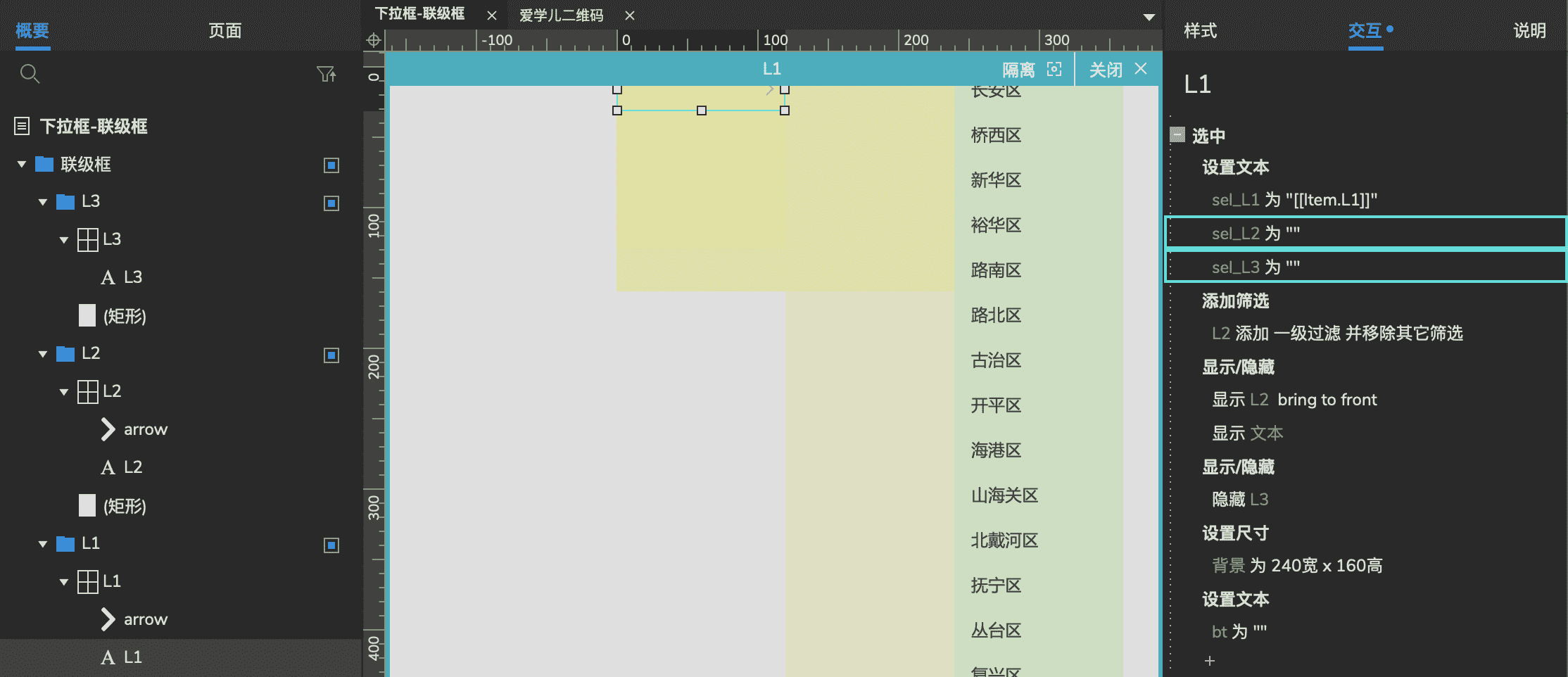Screen dimensions: 1568x677
Task: Select the sel_L2 为 "" action
Action: pyautogui.click(x=1366, y=234)
